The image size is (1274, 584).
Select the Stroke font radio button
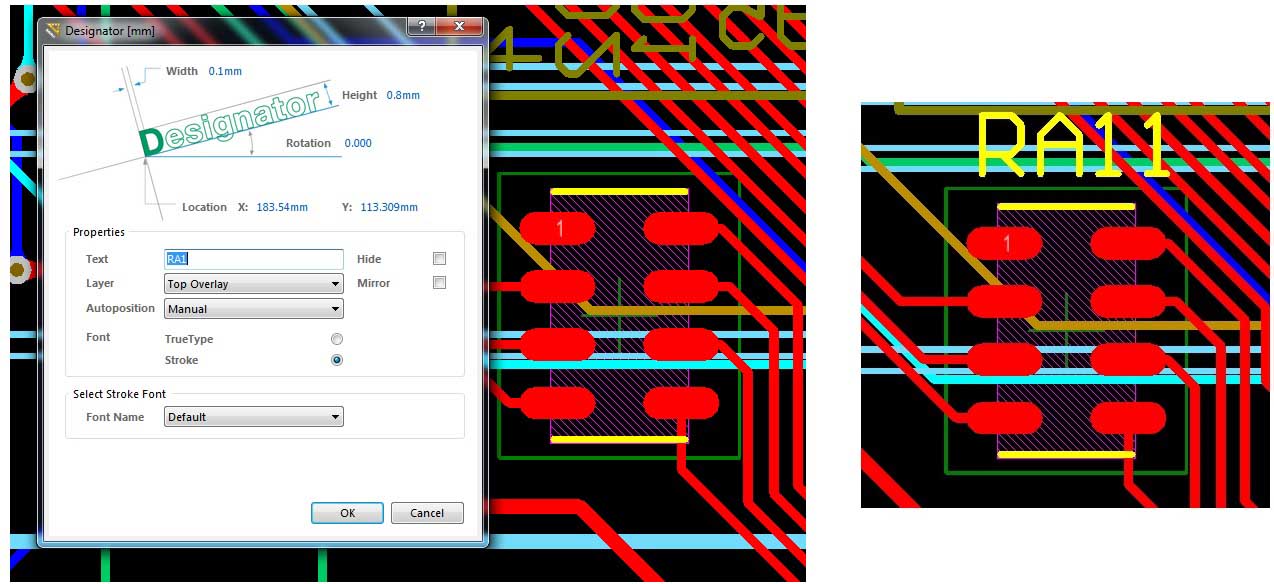point(337,360)
